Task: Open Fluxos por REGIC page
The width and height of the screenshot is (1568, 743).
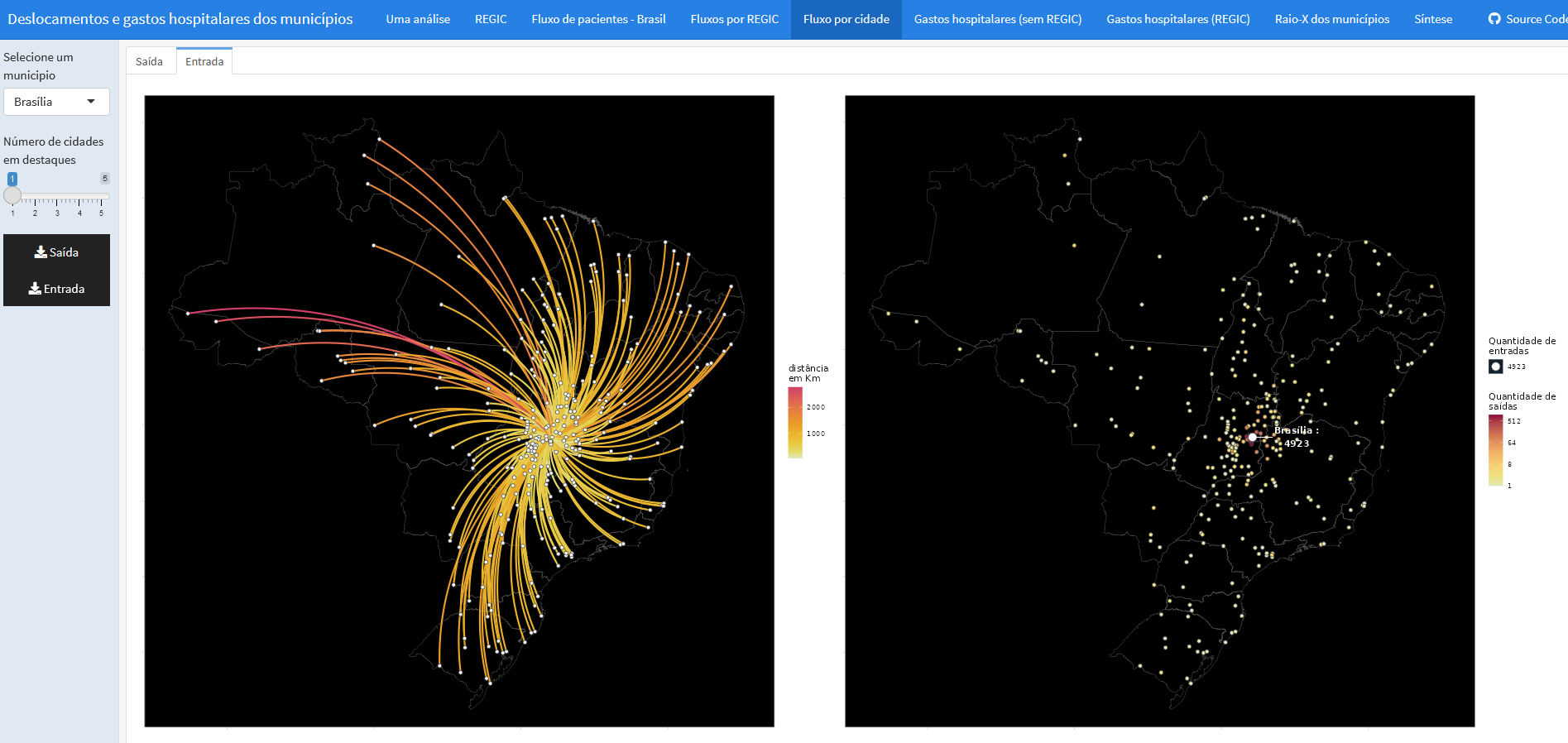Action: tap(735, 19)
